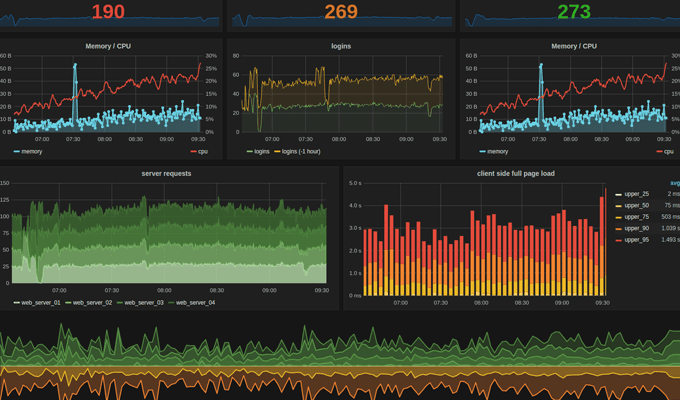
Task: Click the red upper_95 legend color swatch
Action: [x=618, y=241]
